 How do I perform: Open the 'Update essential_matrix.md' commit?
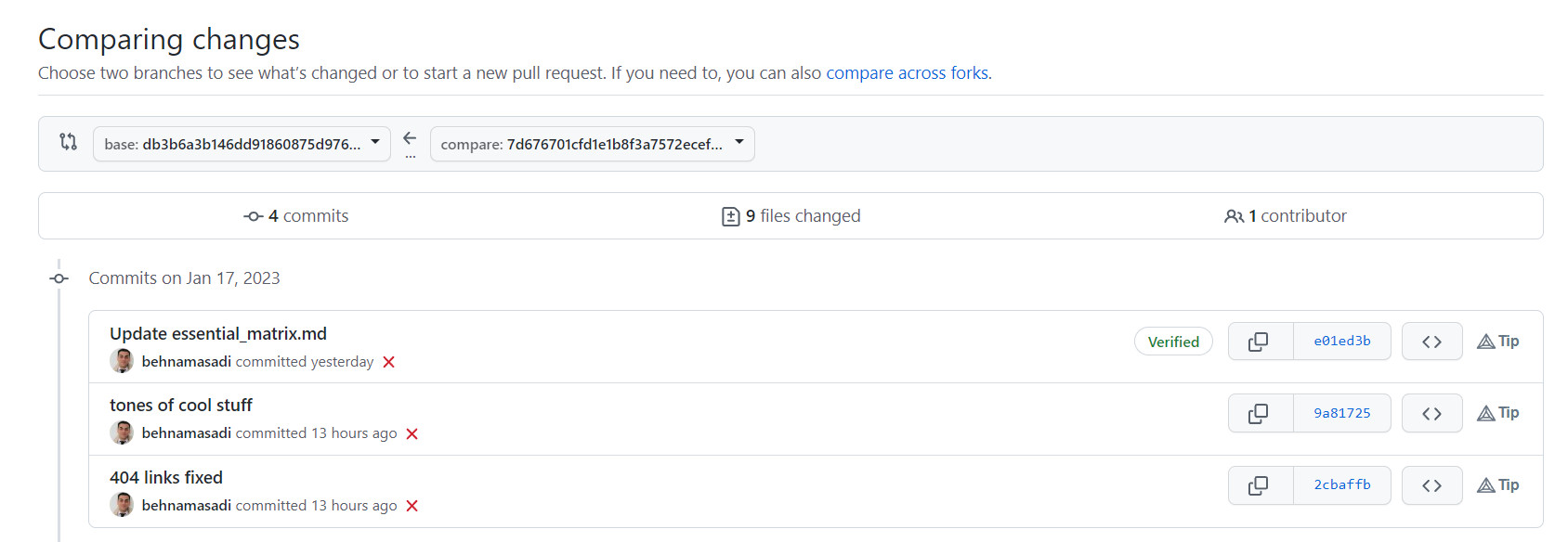click(x=218, y=334)
